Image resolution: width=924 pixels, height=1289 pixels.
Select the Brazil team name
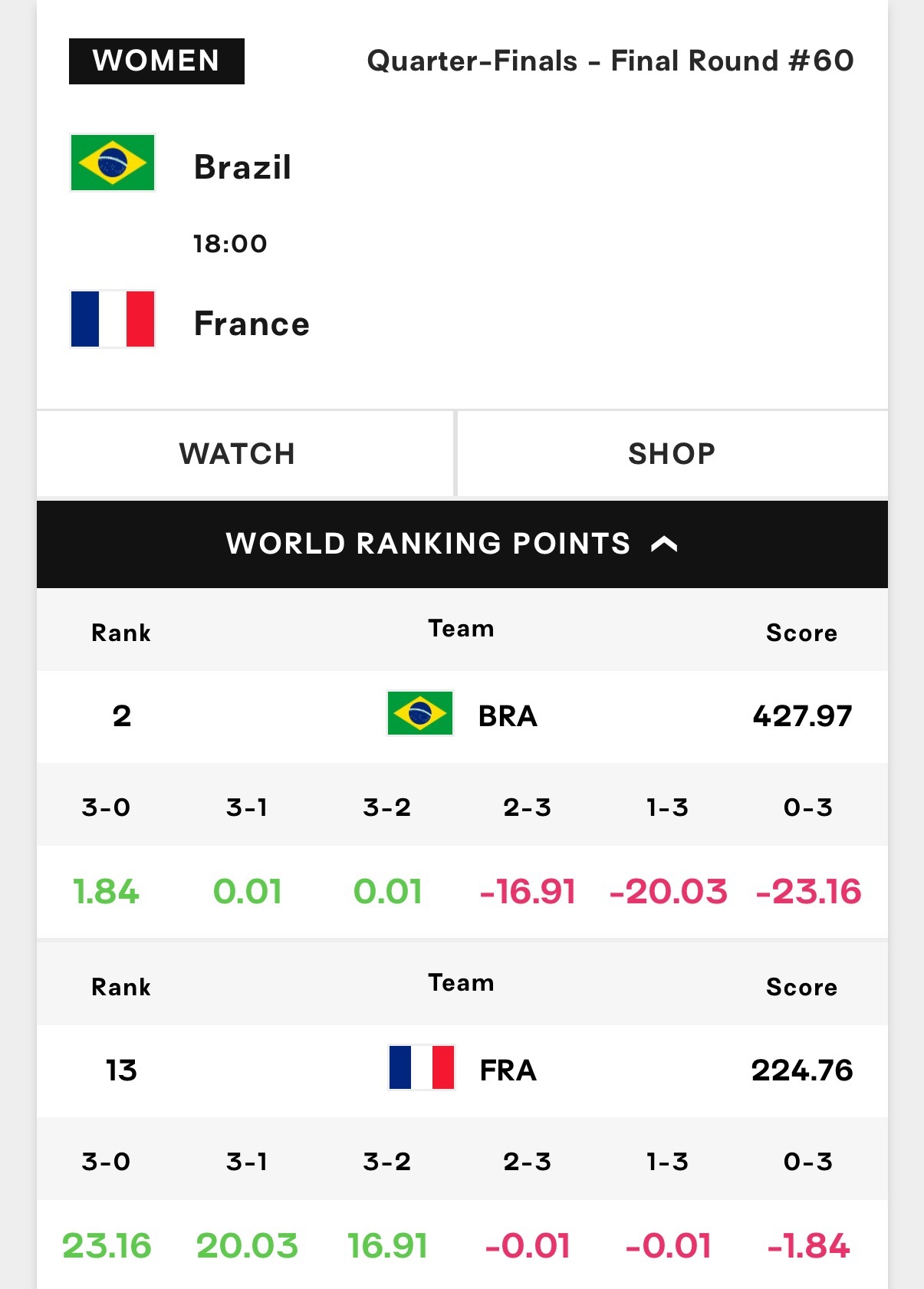pyautogui.click(x=242, y=166)
